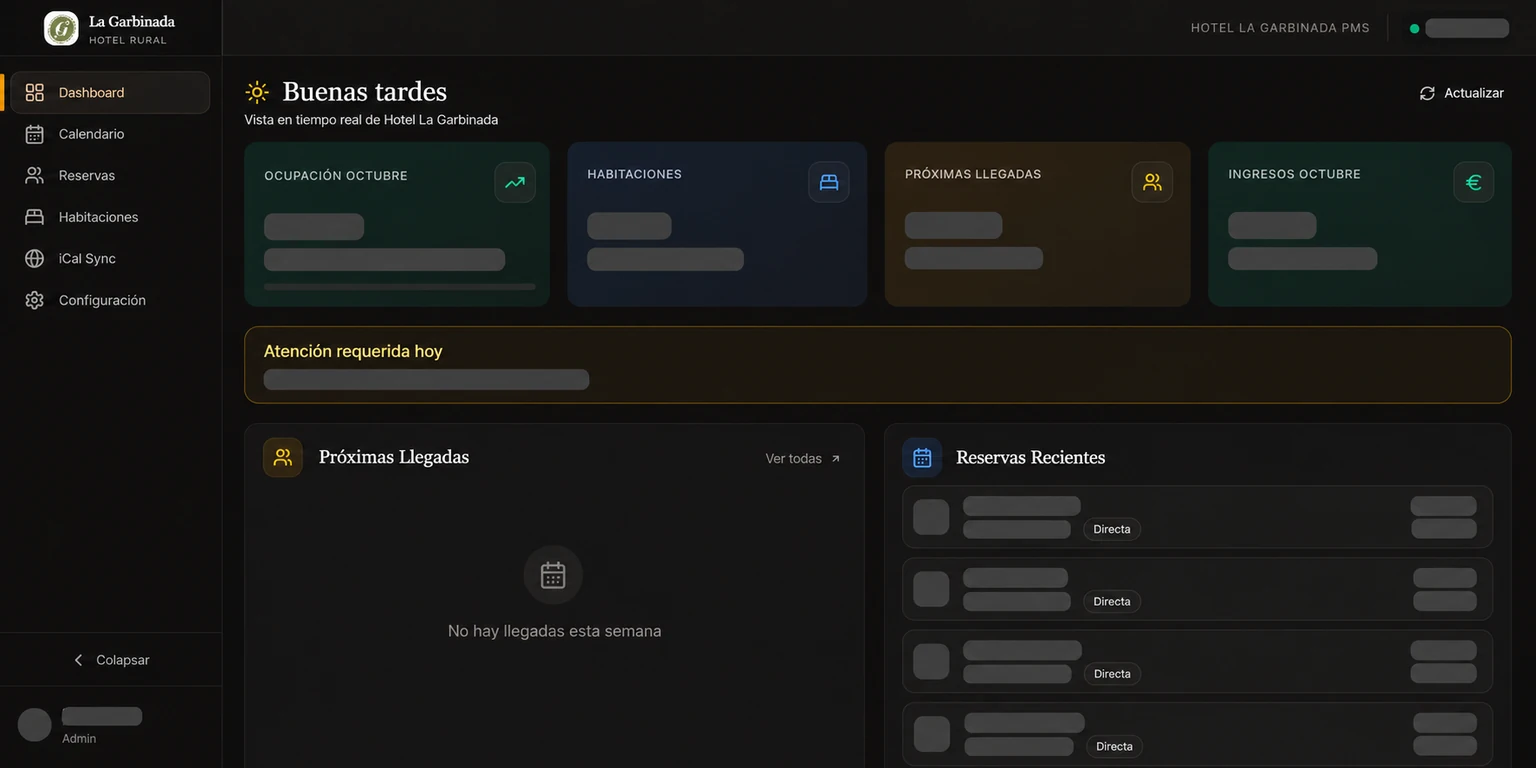The width and height of the screenshot is (1536, 768).
Task: Click the No hay llegadas esta semana text
Action: (x=554, y=631)
